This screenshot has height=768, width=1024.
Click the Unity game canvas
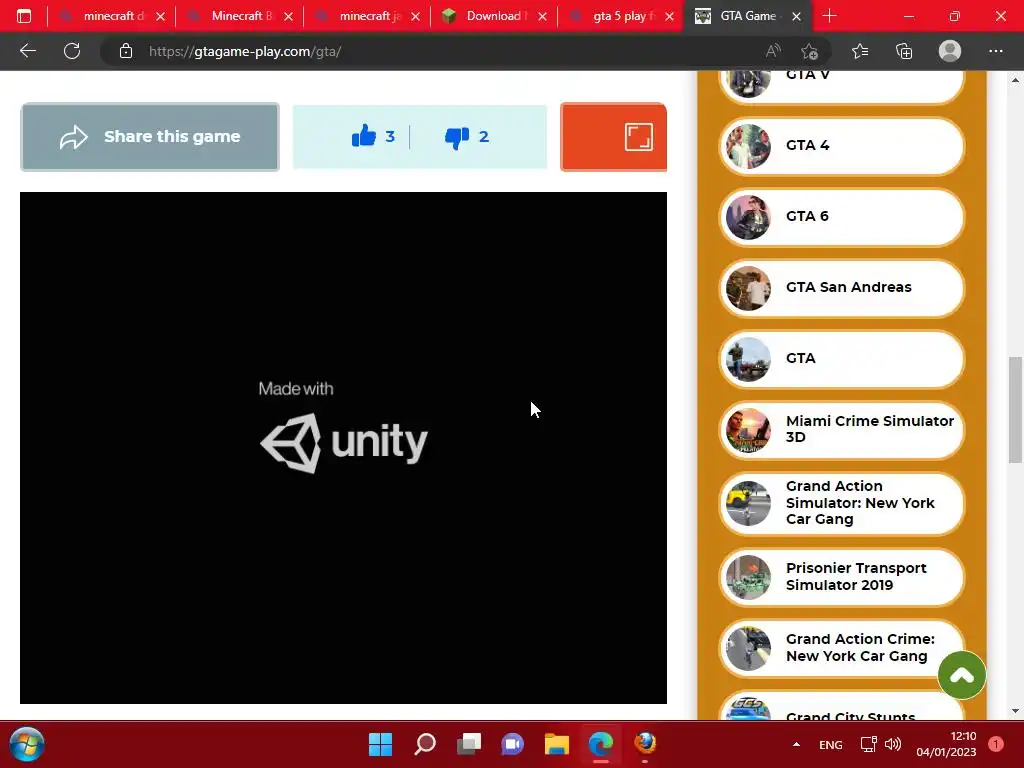pos(344,448)
